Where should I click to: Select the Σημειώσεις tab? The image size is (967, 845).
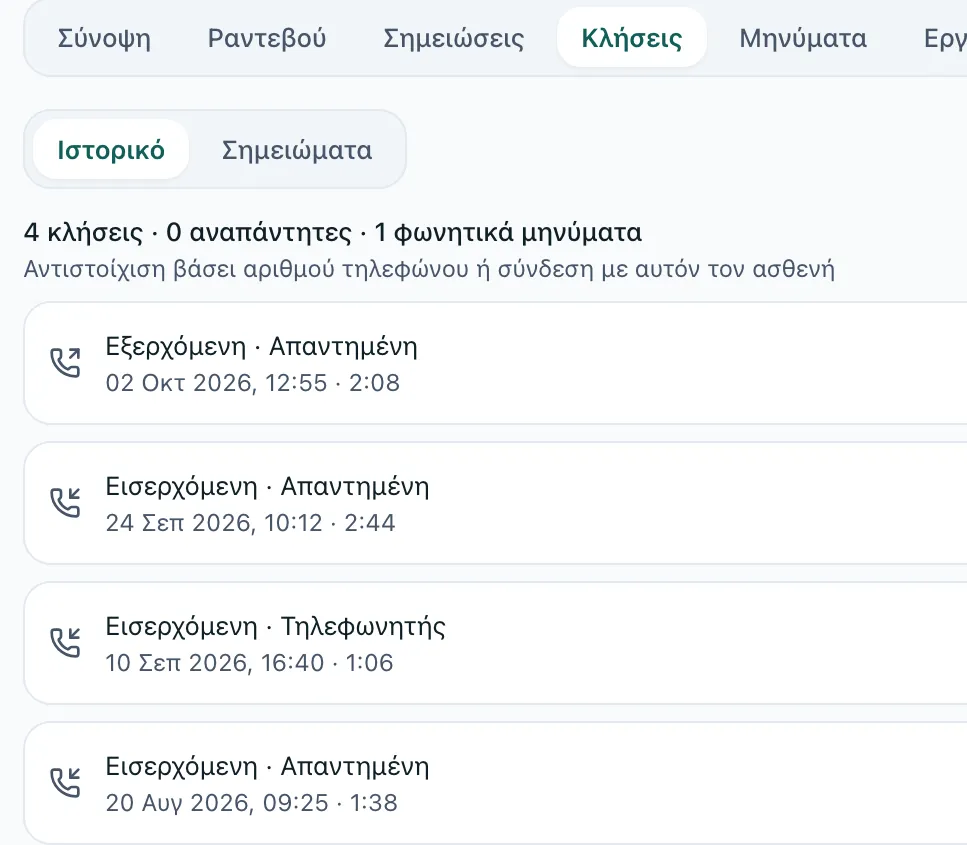coord(453,38)
